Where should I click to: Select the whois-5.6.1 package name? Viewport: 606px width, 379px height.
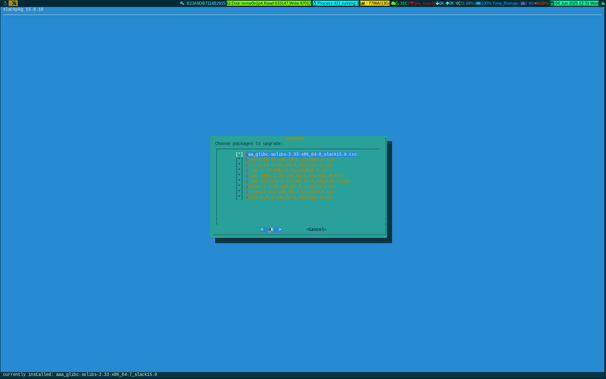(288, 197)
